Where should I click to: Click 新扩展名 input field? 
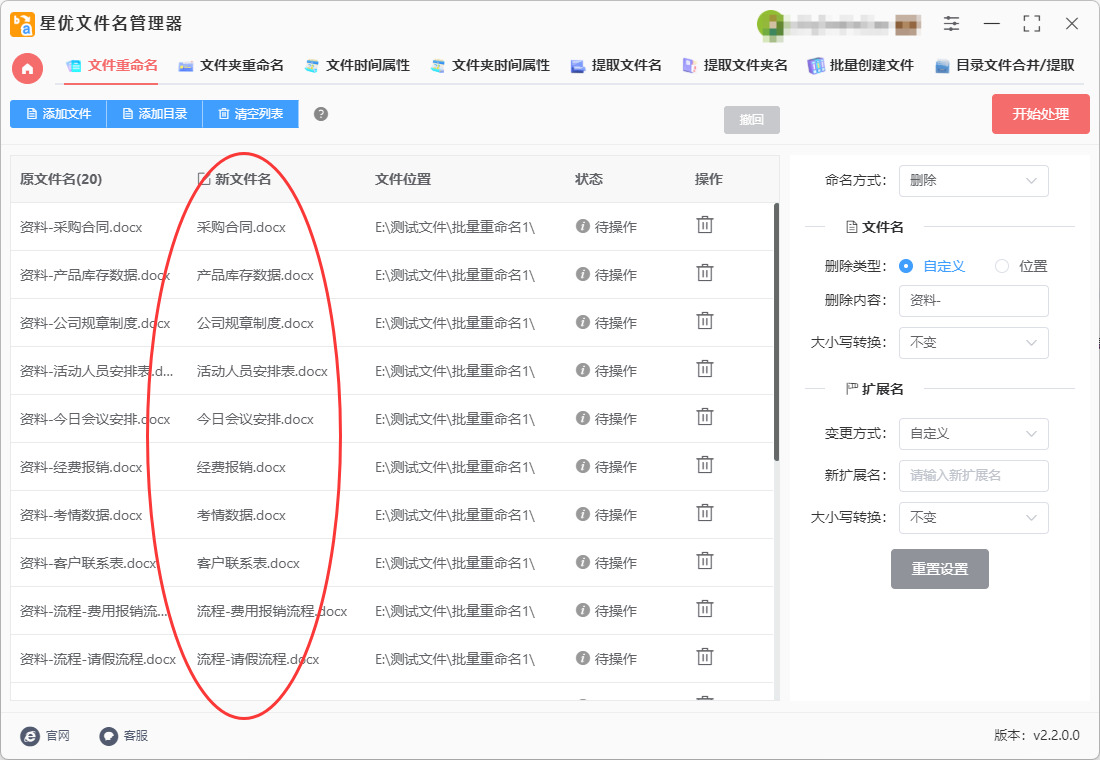pos(974,476)
